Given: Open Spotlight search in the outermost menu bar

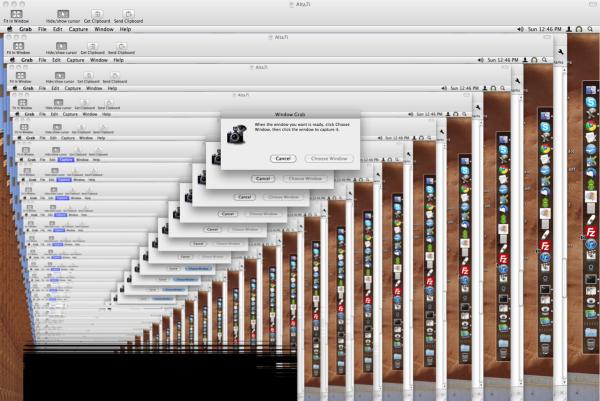Looking at the screenshot, I should click(590, 29).
